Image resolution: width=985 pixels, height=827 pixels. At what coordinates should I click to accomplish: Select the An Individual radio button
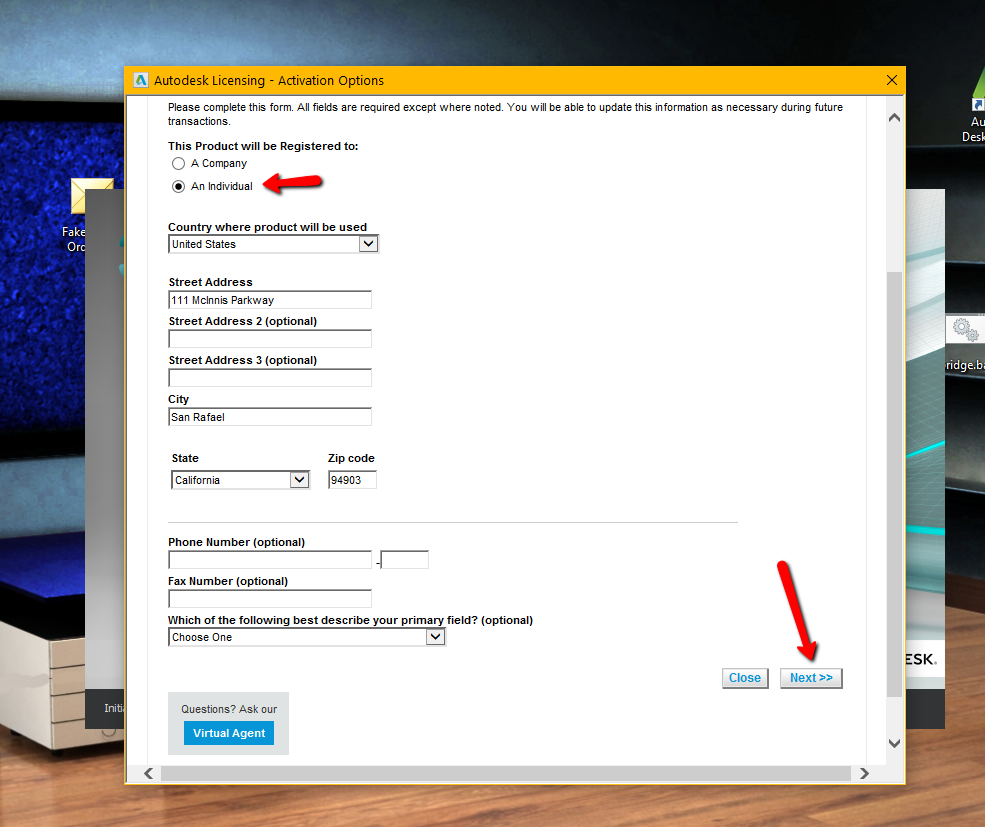point(178,187)
